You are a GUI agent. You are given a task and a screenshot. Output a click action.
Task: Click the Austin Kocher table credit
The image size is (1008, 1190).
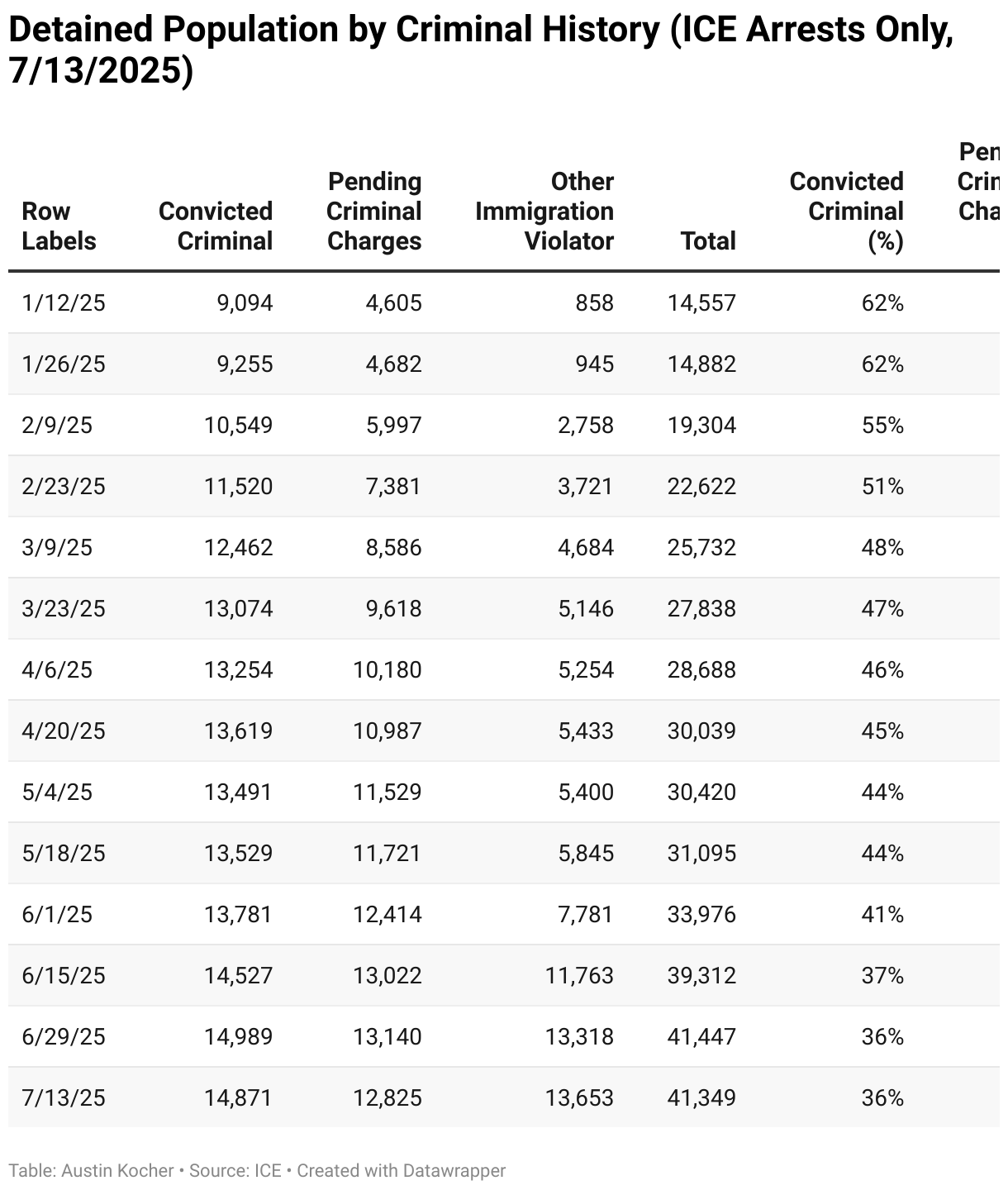click(117, 1171)
